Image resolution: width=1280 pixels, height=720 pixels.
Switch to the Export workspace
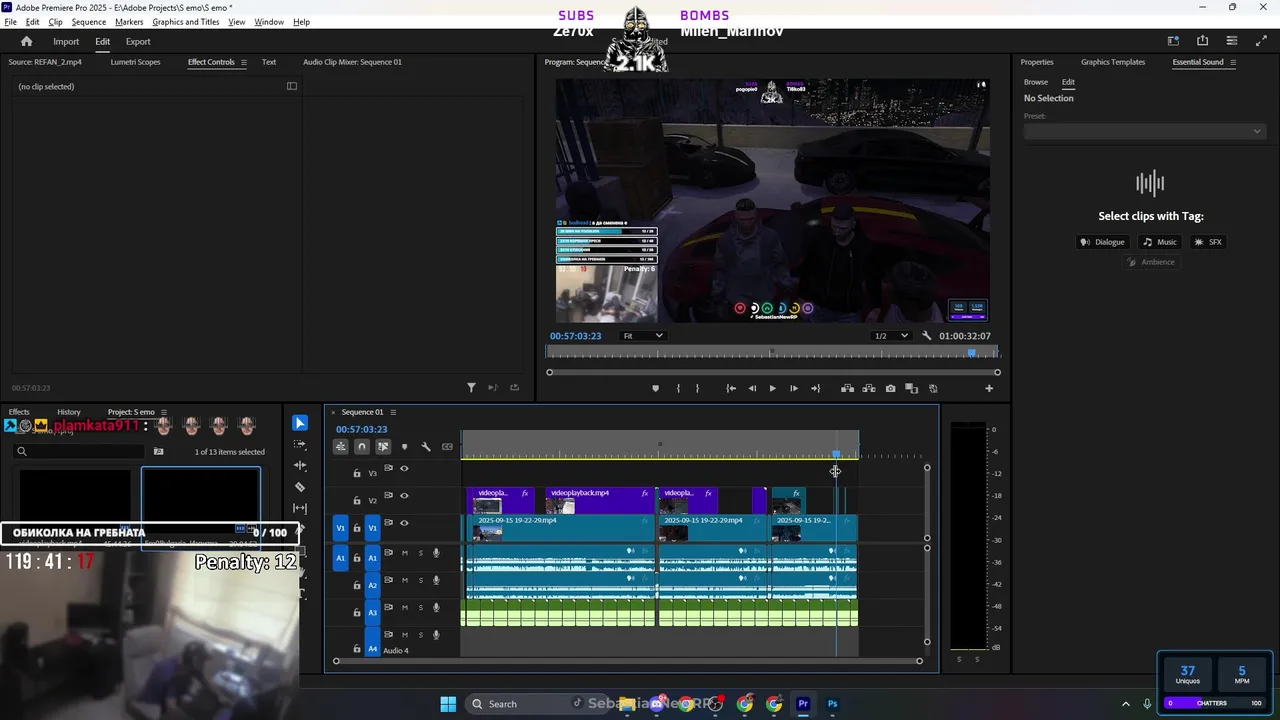(138, 41)
